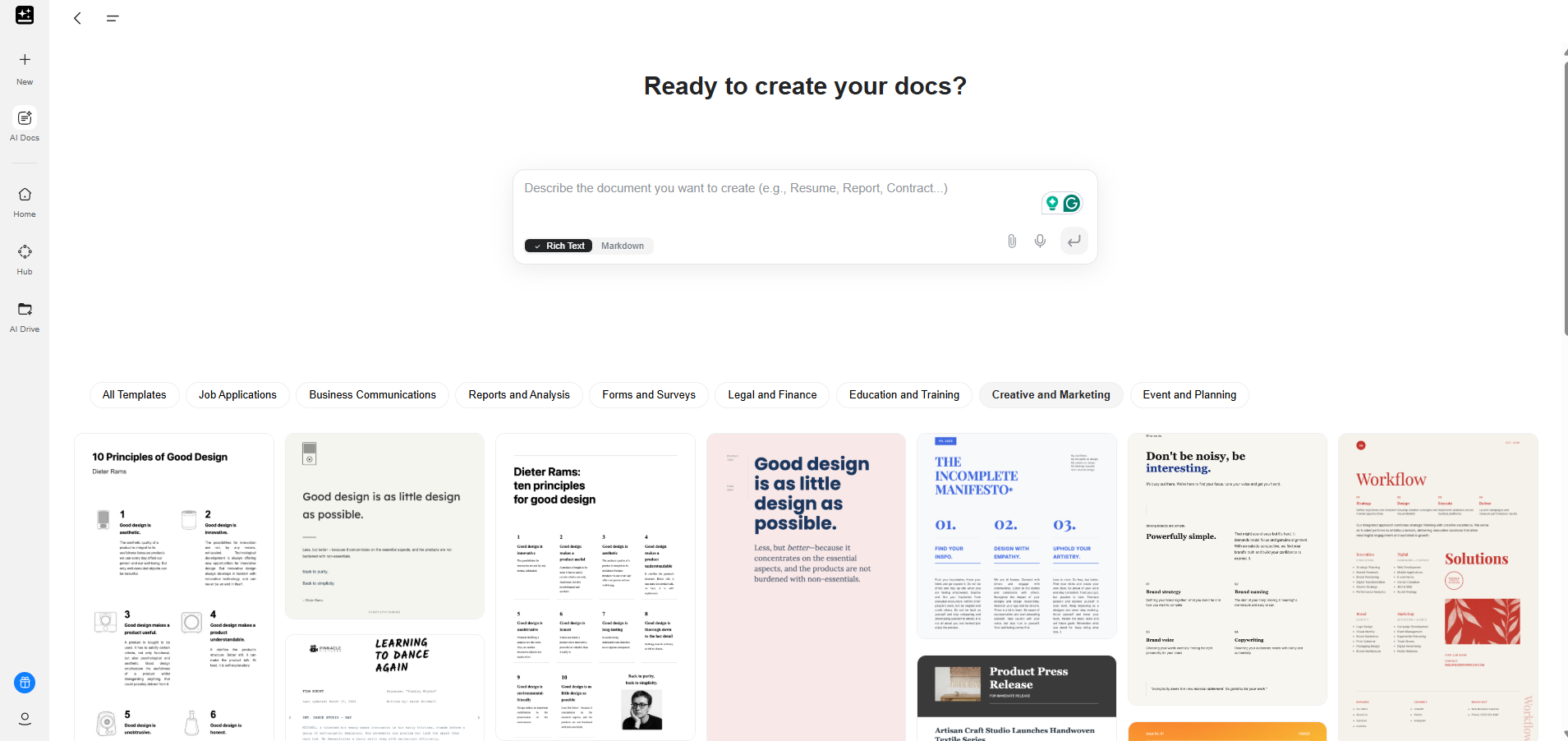The image size is (1568, 741).
Task: Switch to the Job Applications tab
Action: pyautogui.click(x=237, y=394)
